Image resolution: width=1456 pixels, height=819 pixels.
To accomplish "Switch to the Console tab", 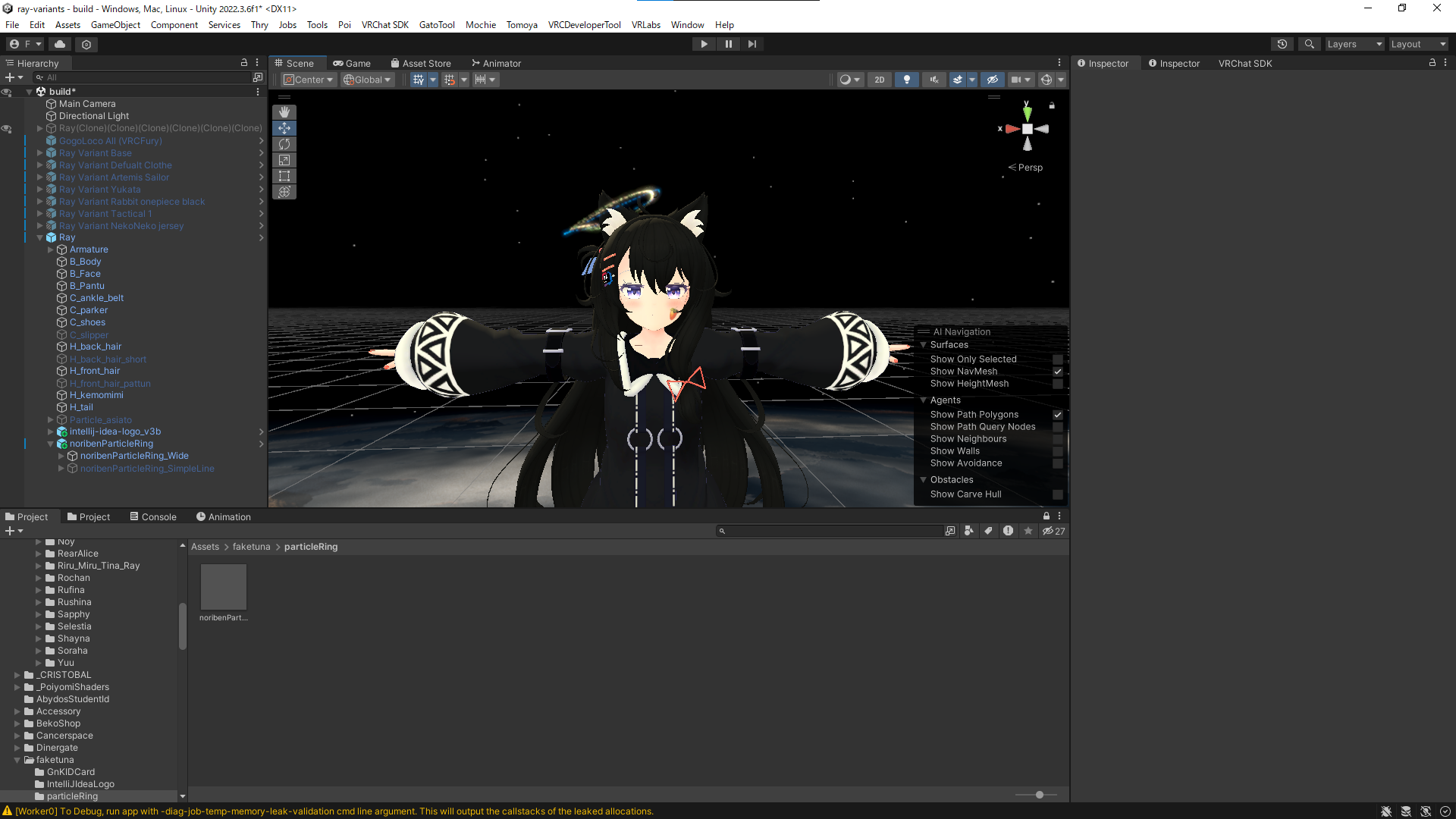I will pyautogui.click(x=152, y=516).
